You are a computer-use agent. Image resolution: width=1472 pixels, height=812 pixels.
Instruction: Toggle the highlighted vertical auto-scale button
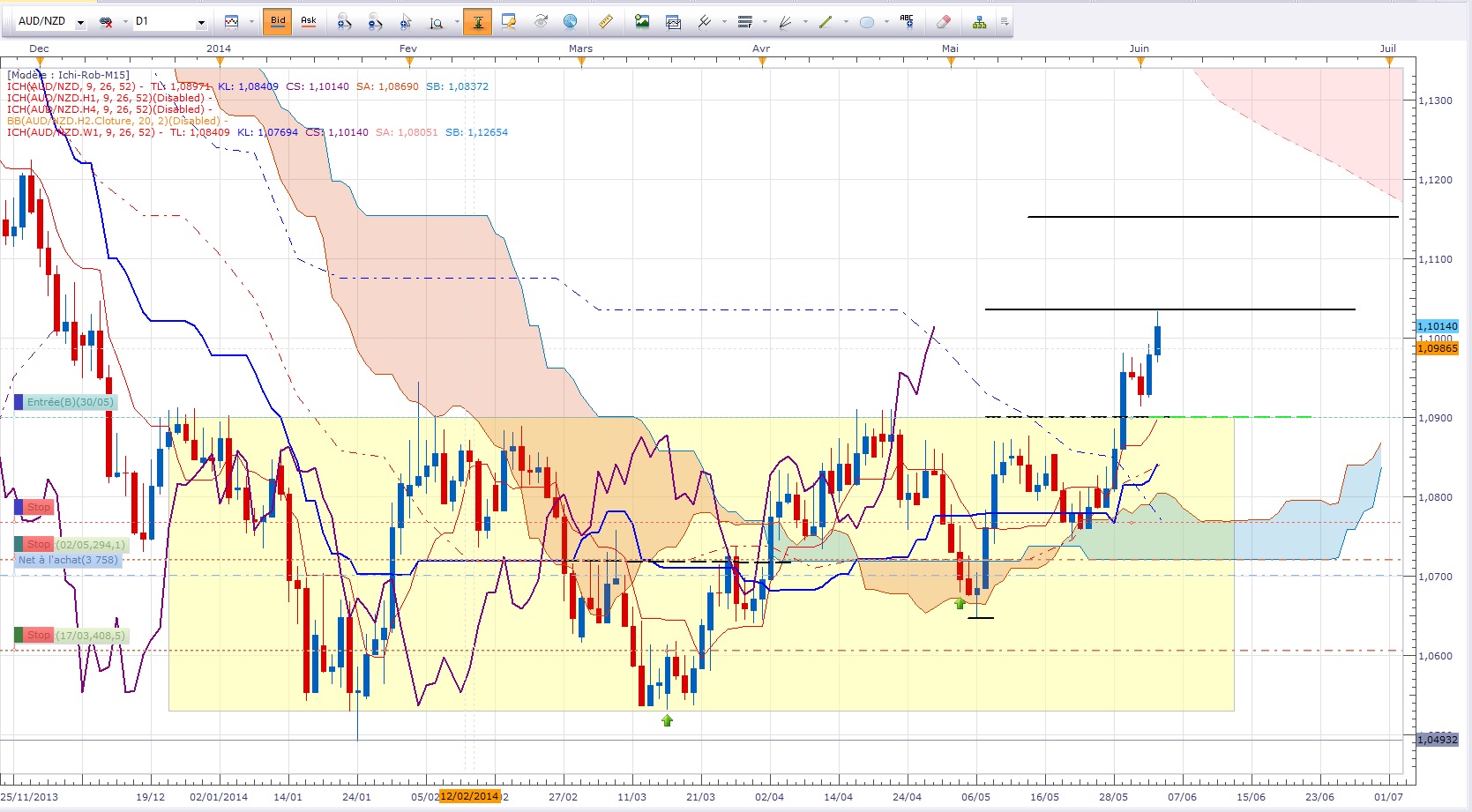point(477,22)
